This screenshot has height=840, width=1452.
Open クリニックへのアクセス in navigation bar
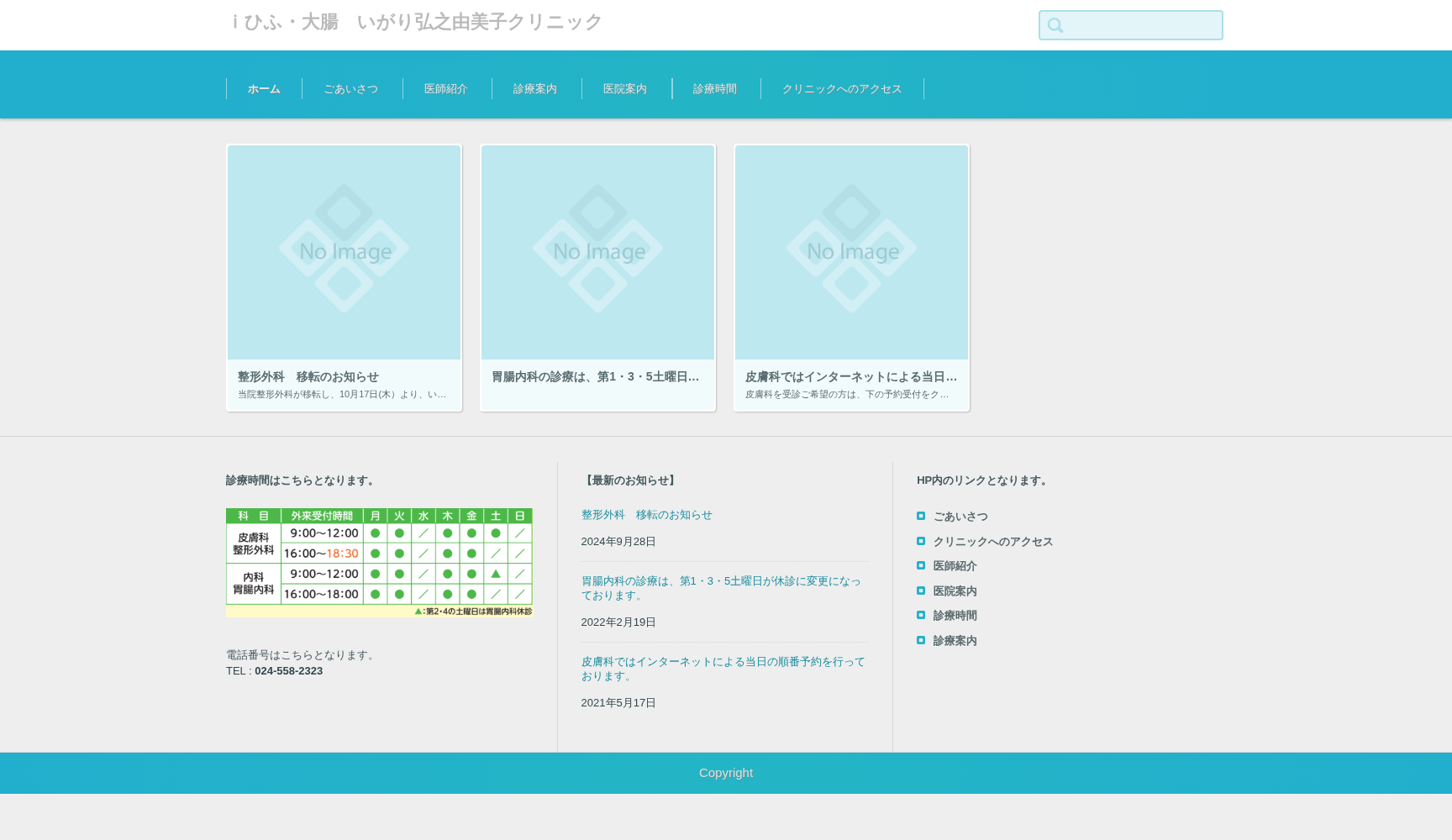point(842,89)
